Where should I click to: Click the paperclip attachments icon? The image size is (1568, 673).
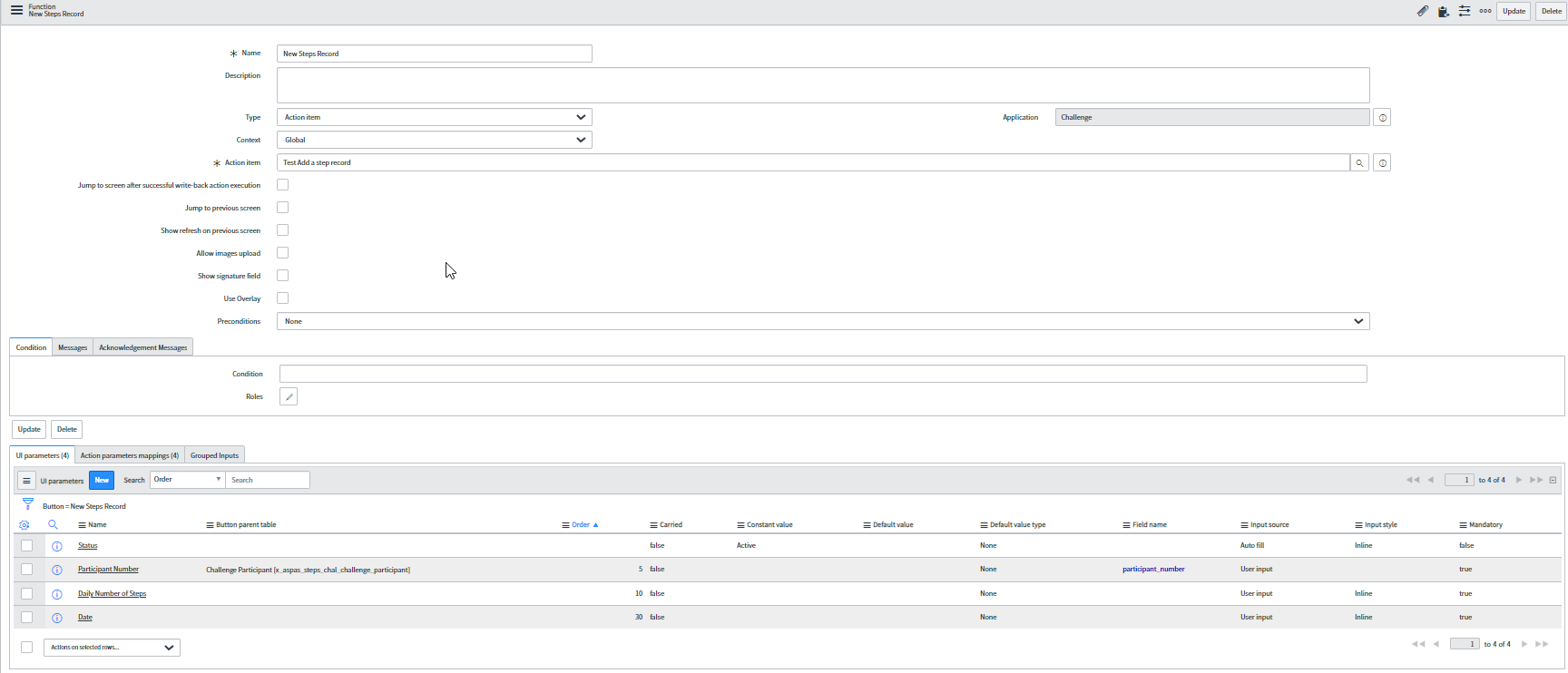pos(1422,12)
